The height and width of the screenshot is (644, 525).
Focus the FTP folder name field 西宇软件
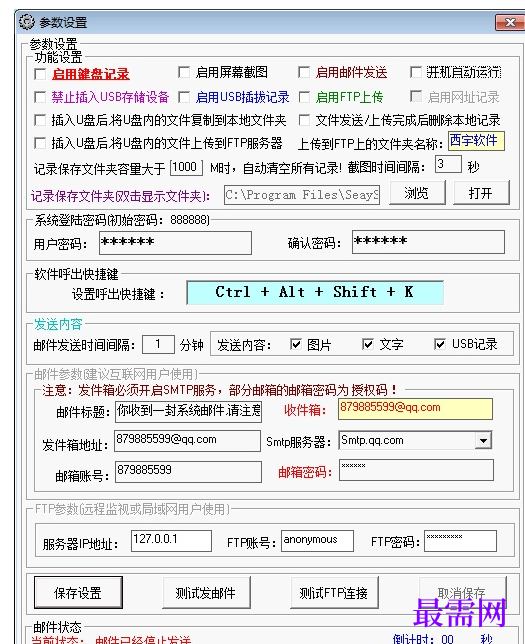coord(476,141)
